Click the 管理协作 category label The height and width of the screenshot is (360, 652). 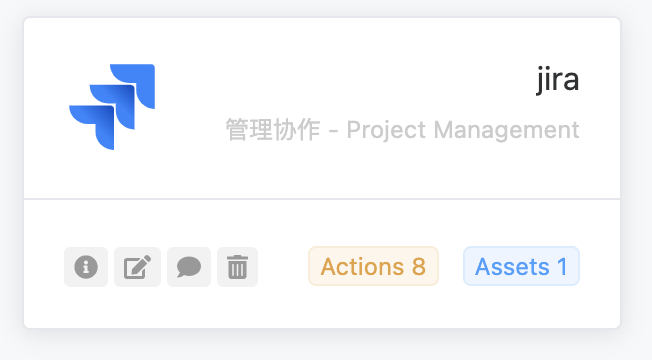pyautogui.click(x=273, y=130)
